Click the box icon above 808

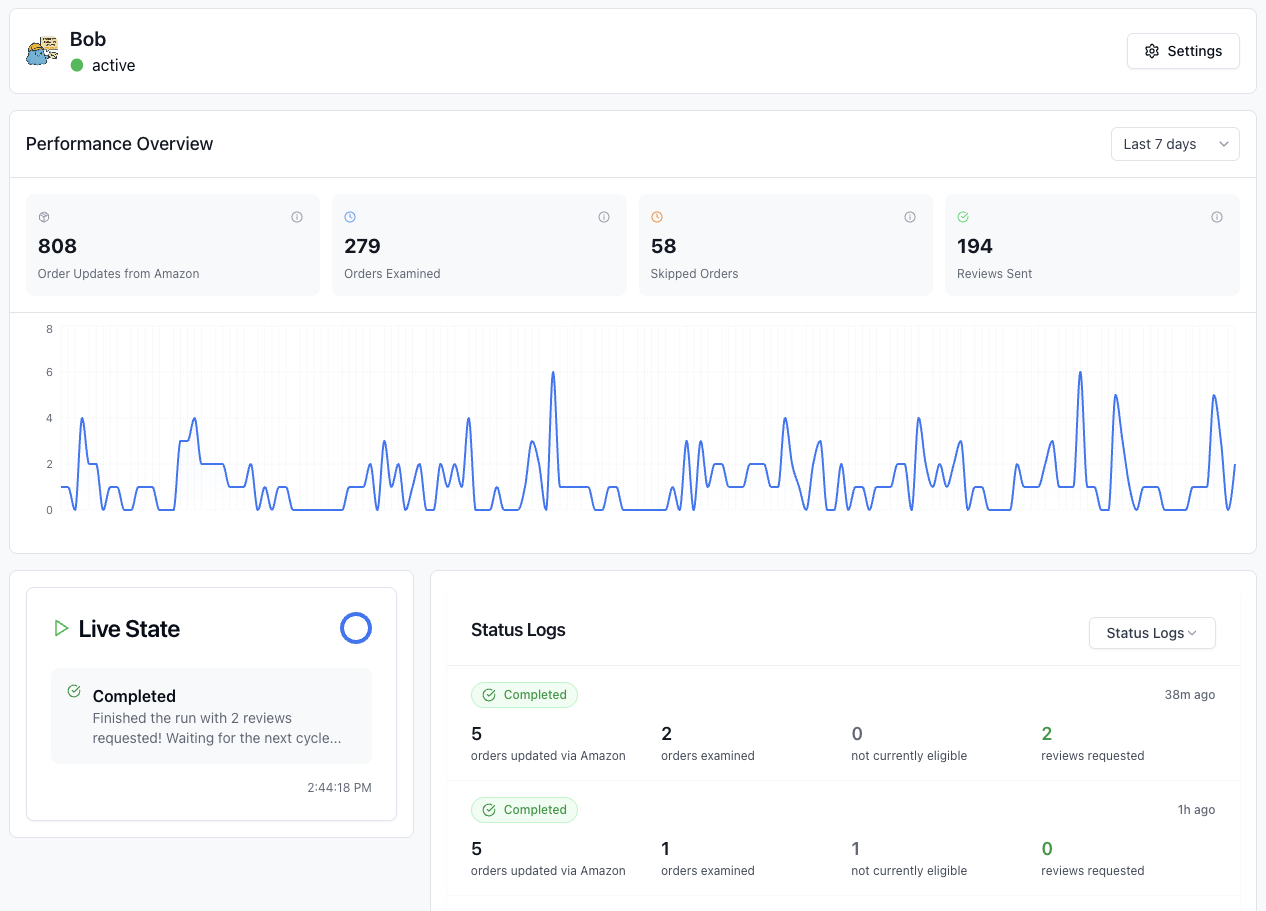[x=44, y=217]
